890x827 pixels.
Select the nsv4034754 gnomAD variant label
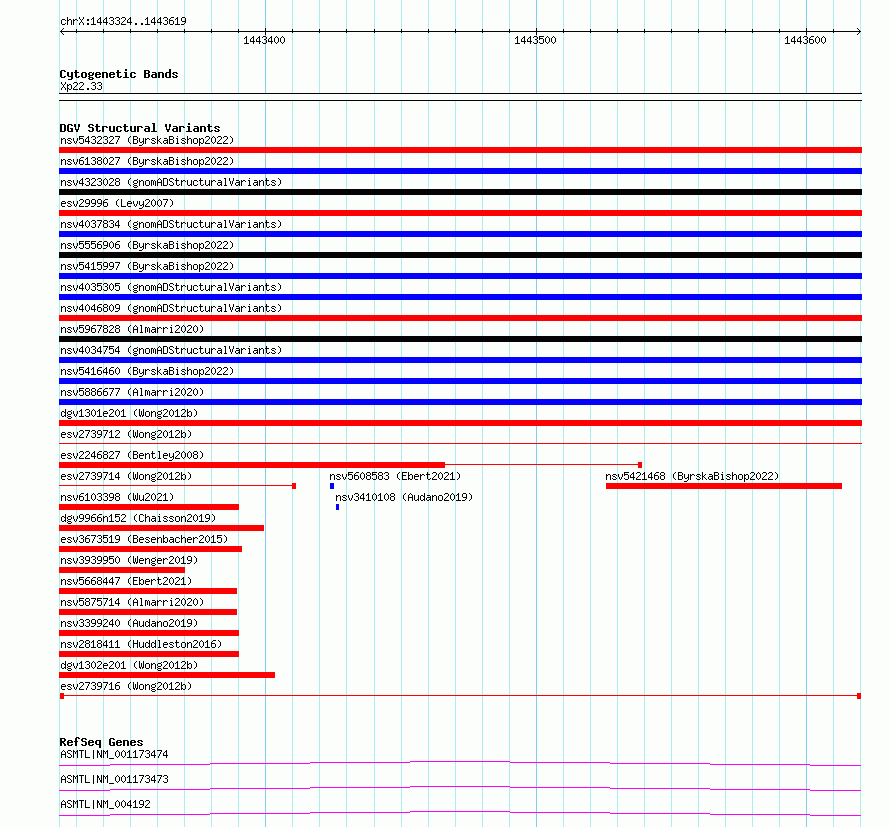tap(171, 350)
